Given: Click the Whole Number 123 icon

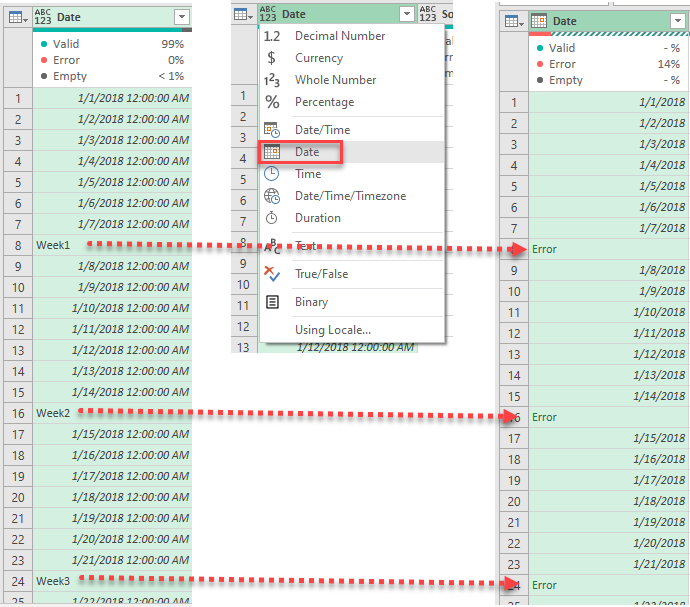Looking at the screenshot, I should coord(271,80).
